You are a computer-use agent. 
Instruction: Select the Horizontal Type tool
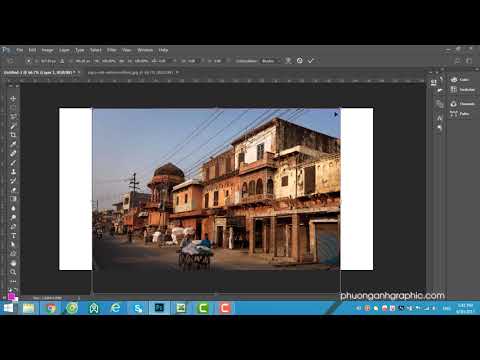[x=13, y=236]
